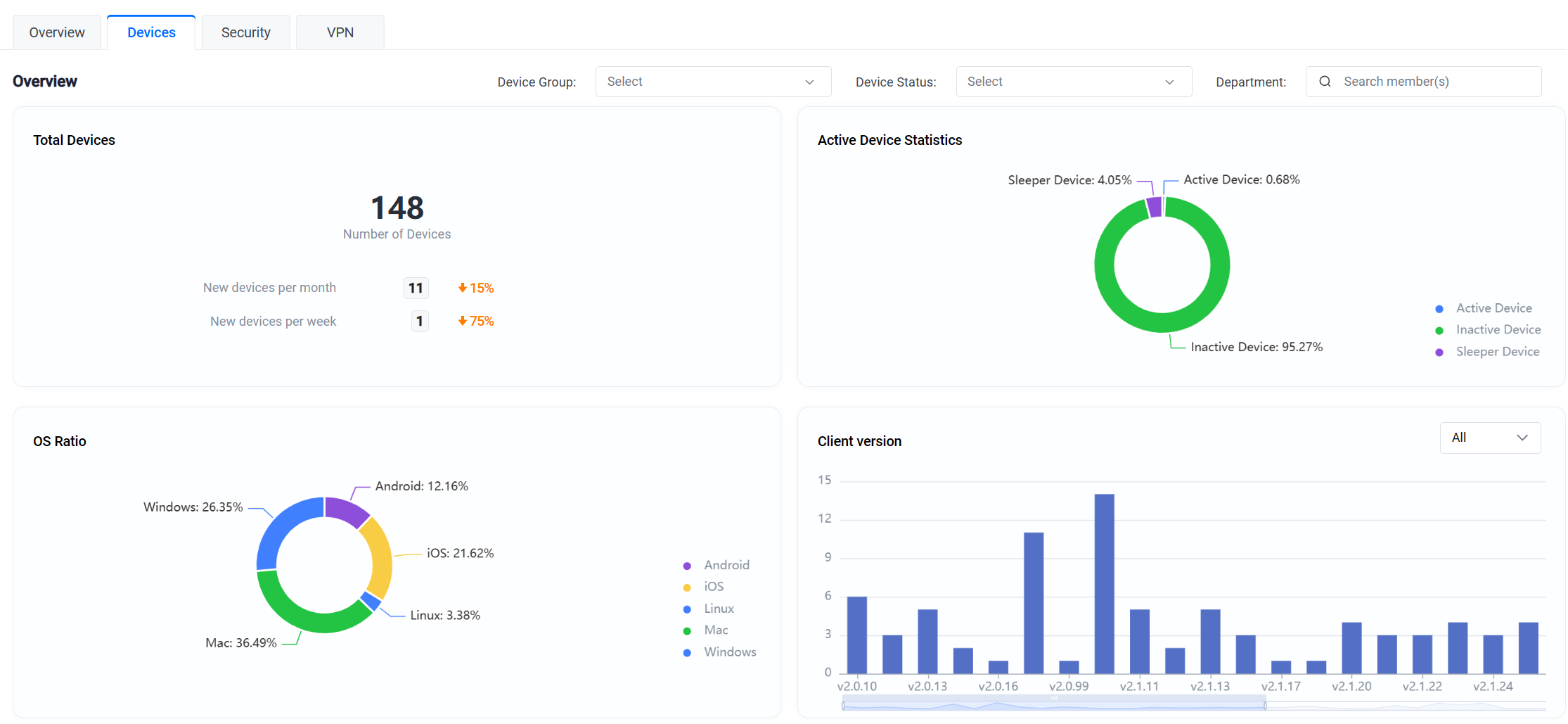
Task: Click the yellow iOS donut segment
Action: 380,556
